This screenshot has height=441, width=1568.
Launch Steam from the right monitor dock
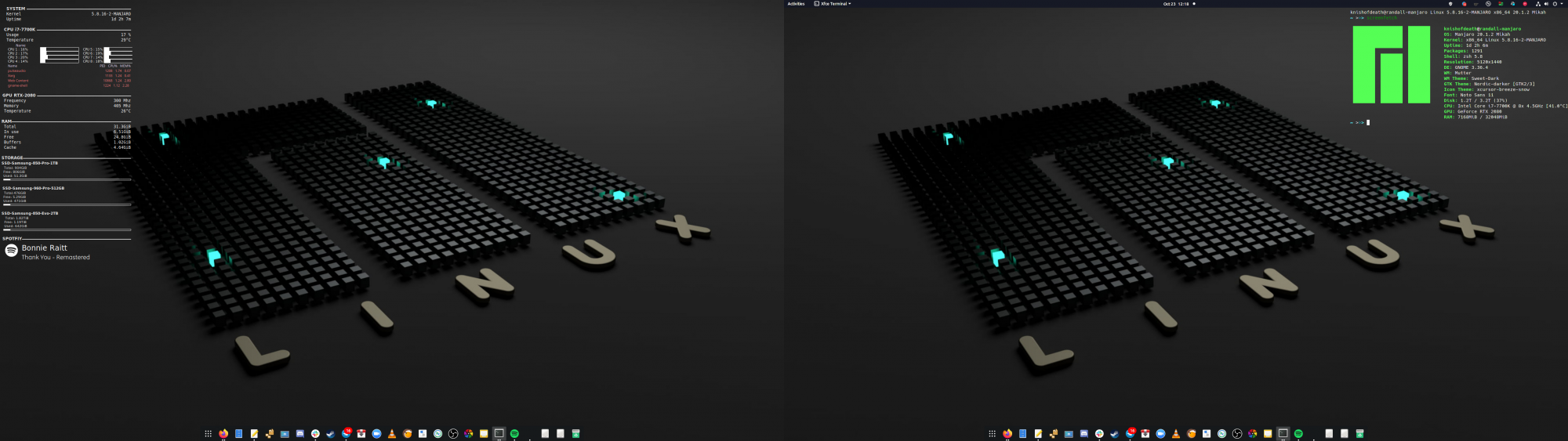(x=1114, y=433)
